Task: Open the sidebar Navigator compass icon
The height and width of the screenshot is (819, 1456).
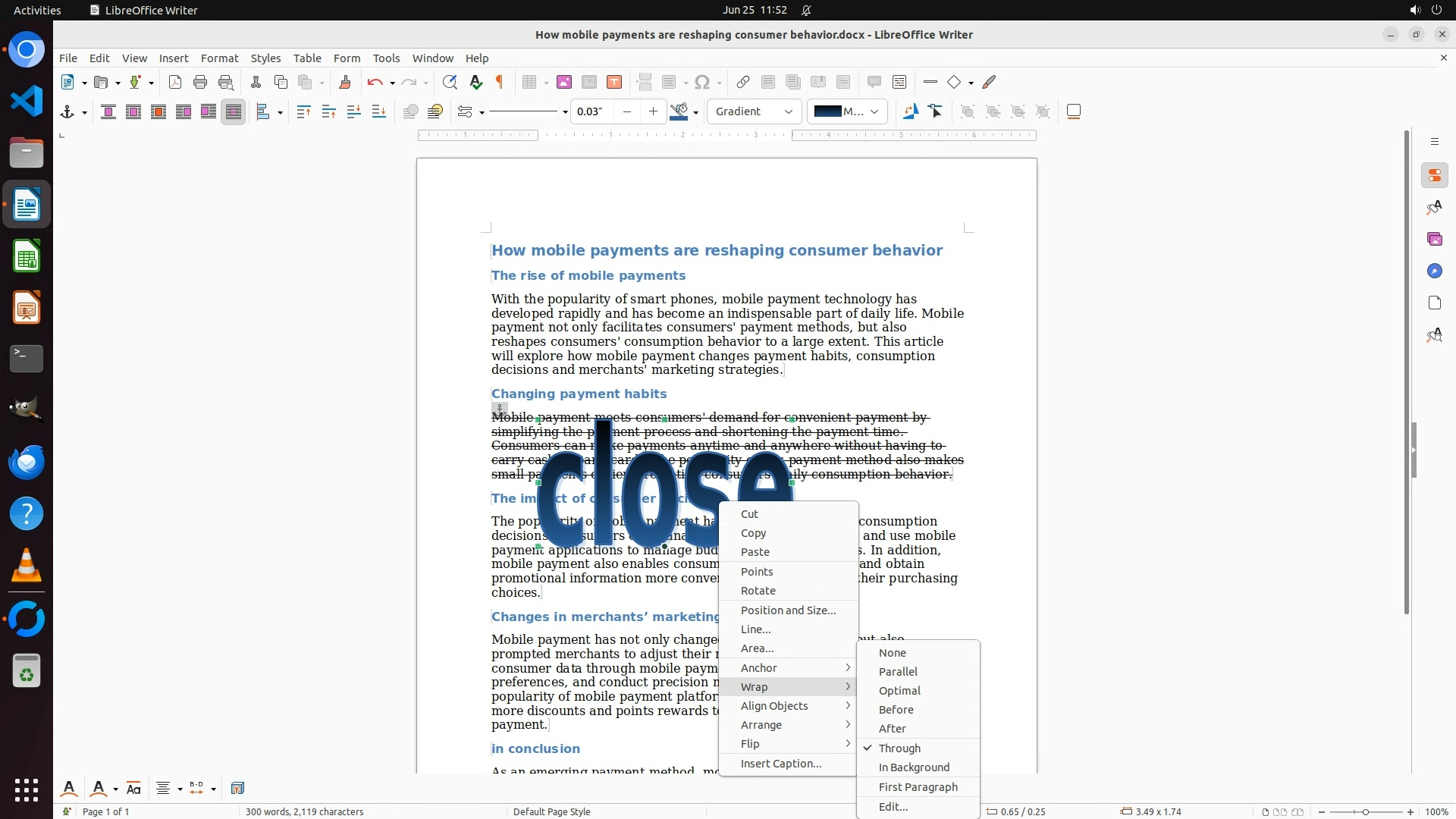Action: pos(1434,271)
